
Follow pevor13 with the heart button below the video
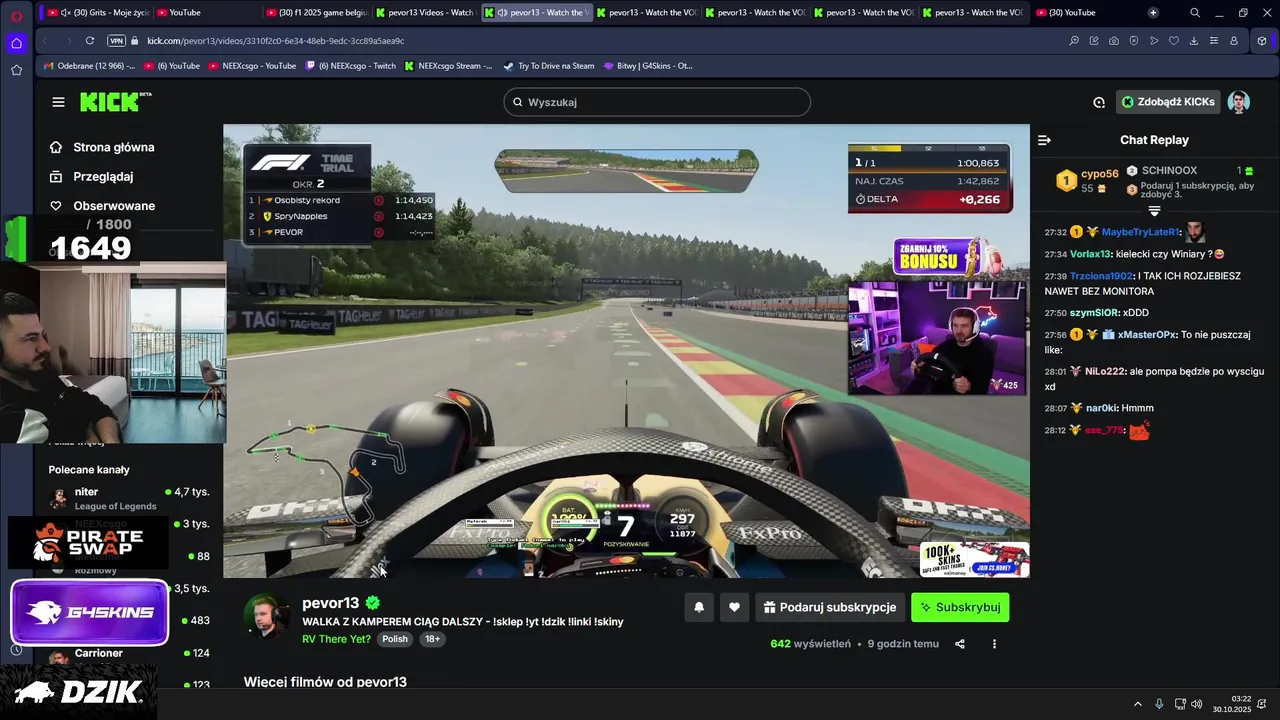[x=734, y=607]
